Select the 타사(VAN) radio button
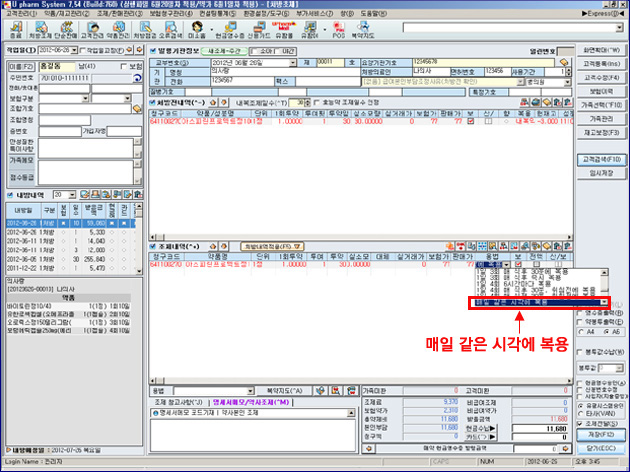Screen dimensions: 630x472 click(580, 414)
